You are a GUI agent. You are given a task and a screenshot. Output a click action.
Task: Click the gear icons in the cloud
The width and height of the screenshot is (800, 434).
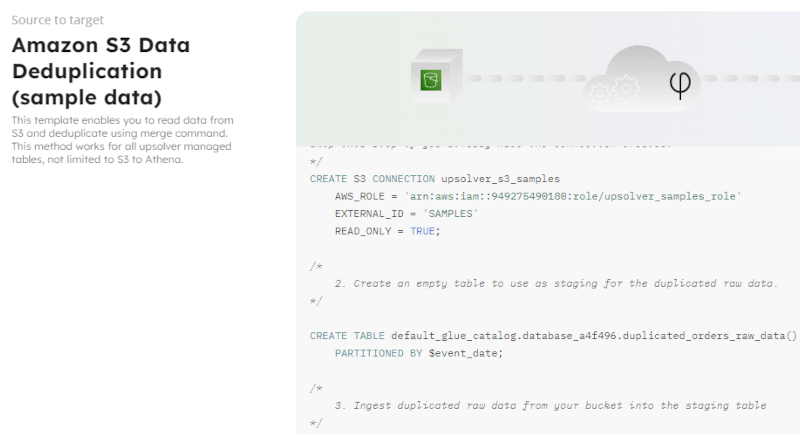click(618, 90)
